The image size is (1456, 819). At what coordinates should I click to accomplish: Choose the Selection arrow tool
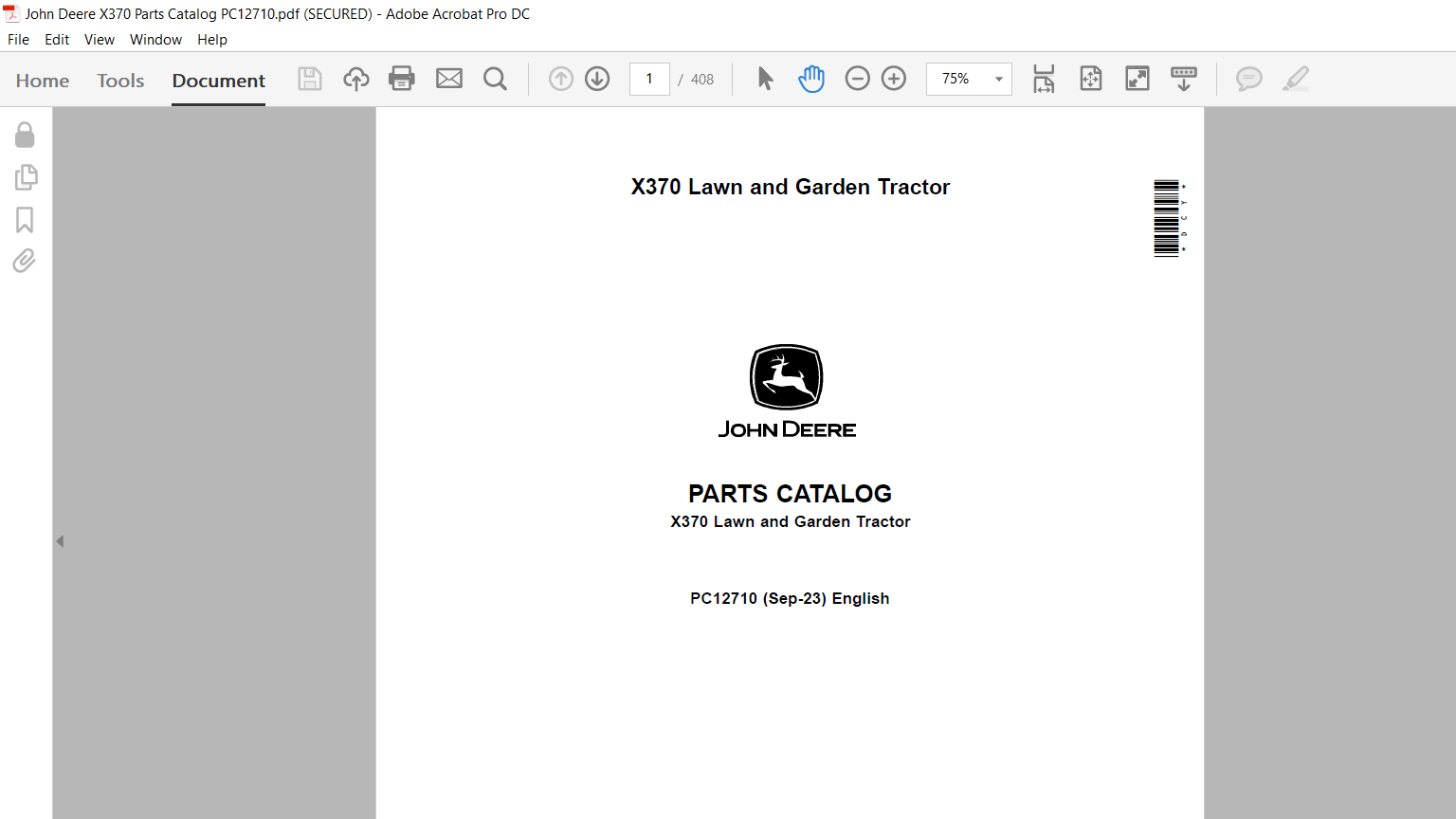pos(766,79)
